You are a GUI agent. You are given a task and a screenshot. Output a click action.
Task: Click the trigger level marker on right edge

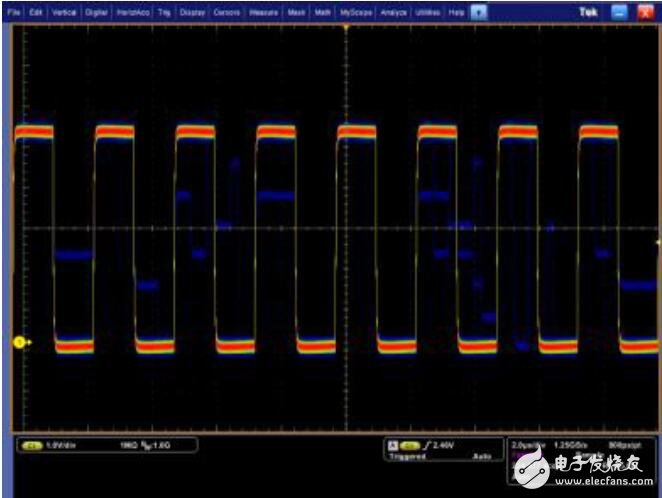(656, 243)
